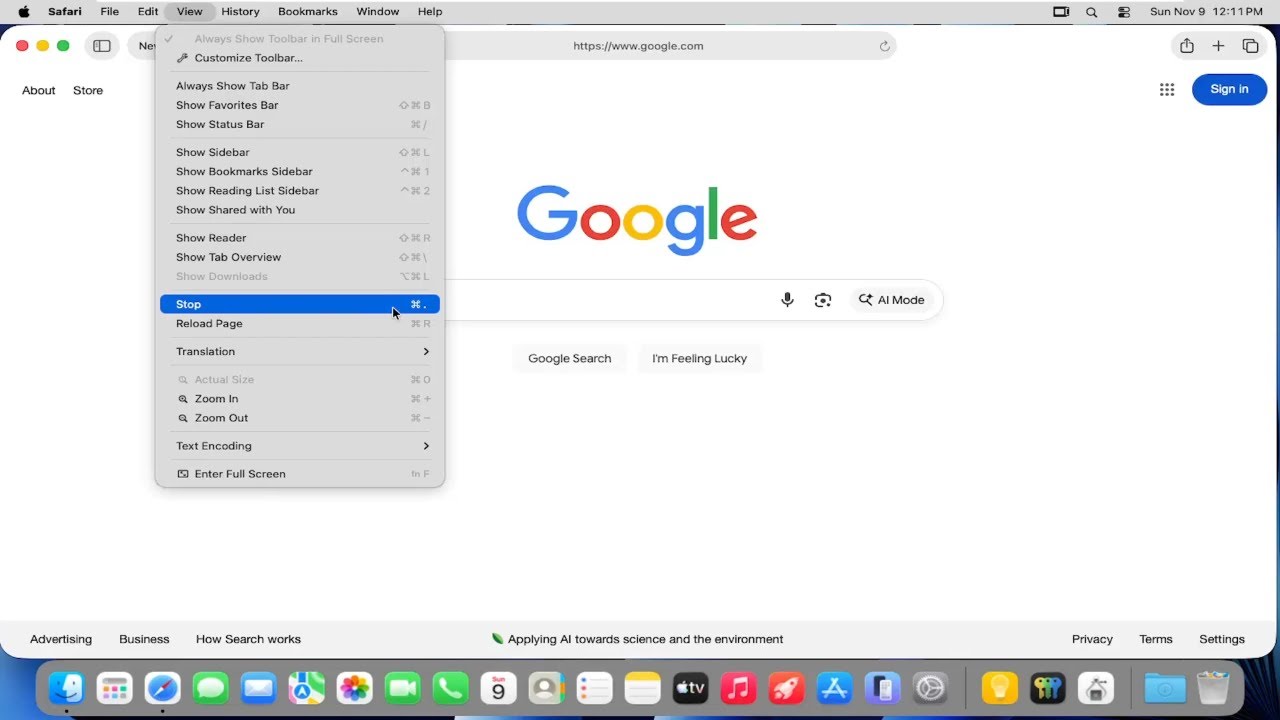The height and width of the screenshot is (720, 1280).
Task: Toggle Show Status Bar menu item
Action: pyautogui.click(x=300, y=124)
